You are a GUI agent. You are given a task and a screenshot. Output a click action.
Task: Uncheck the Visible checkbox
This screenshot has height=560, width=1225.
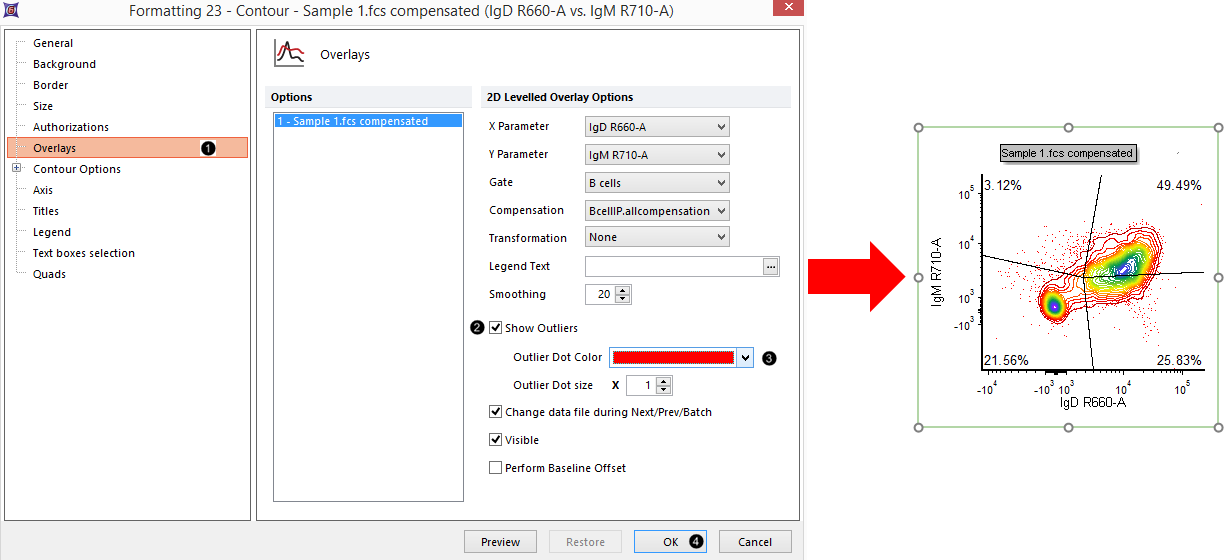496,440
